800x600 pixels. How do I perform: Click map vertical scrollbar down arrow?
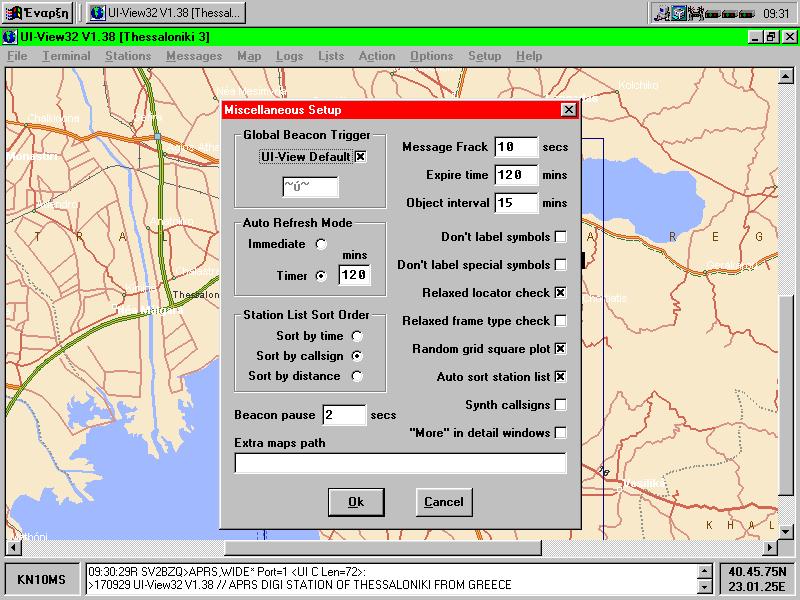click(785, 532)
